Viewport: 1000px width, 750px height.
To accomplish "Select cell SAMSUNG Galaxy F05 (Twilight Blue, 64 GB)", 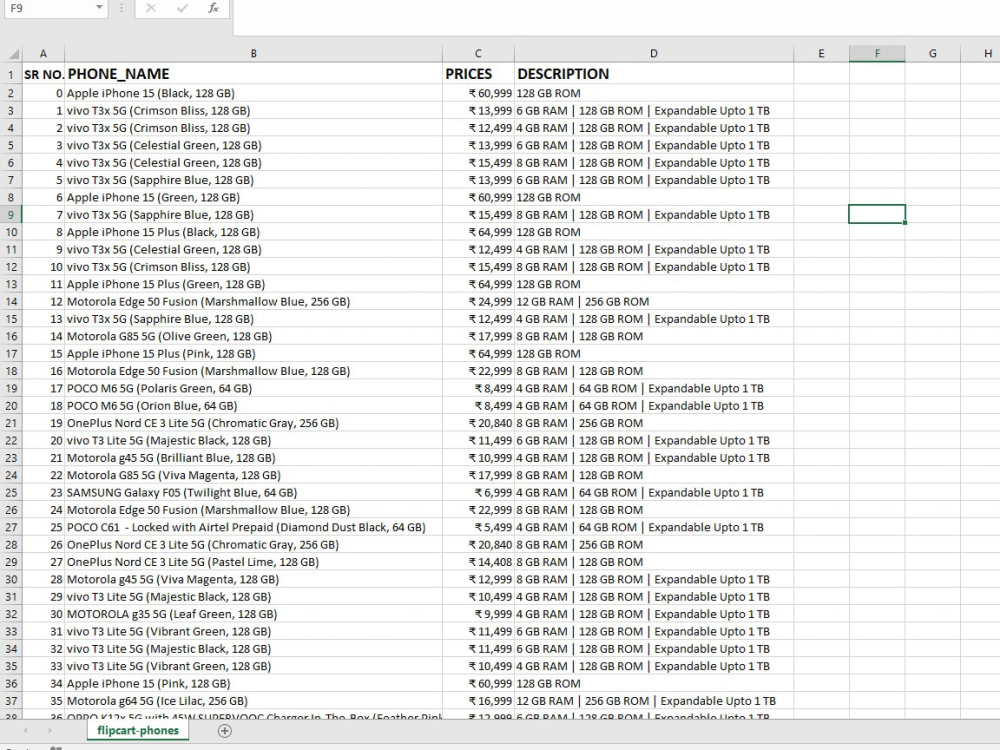I will pos(253,492).
